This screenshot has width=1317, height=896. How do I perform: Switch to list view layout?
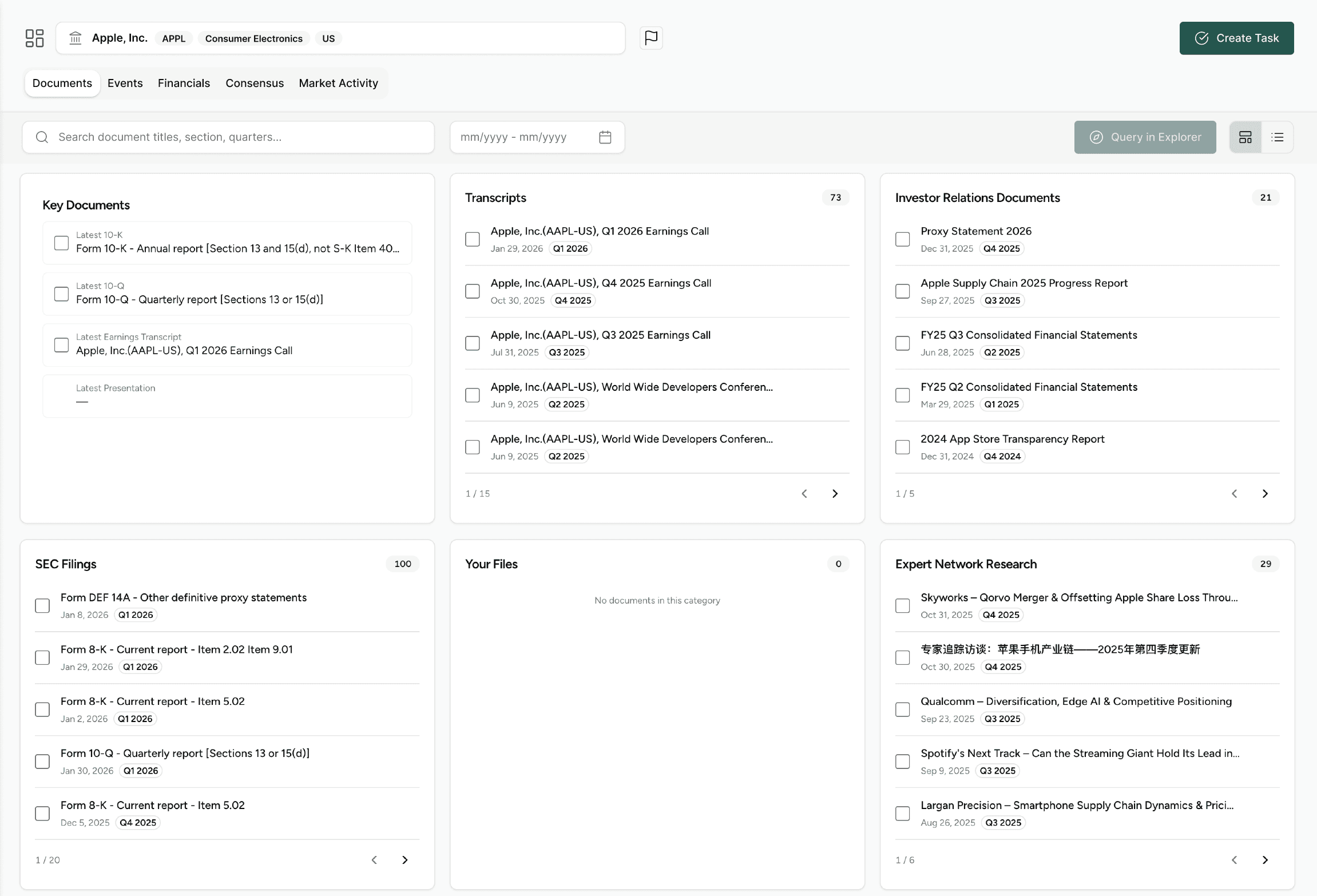pyautogui.click(x=1278, y=137)
